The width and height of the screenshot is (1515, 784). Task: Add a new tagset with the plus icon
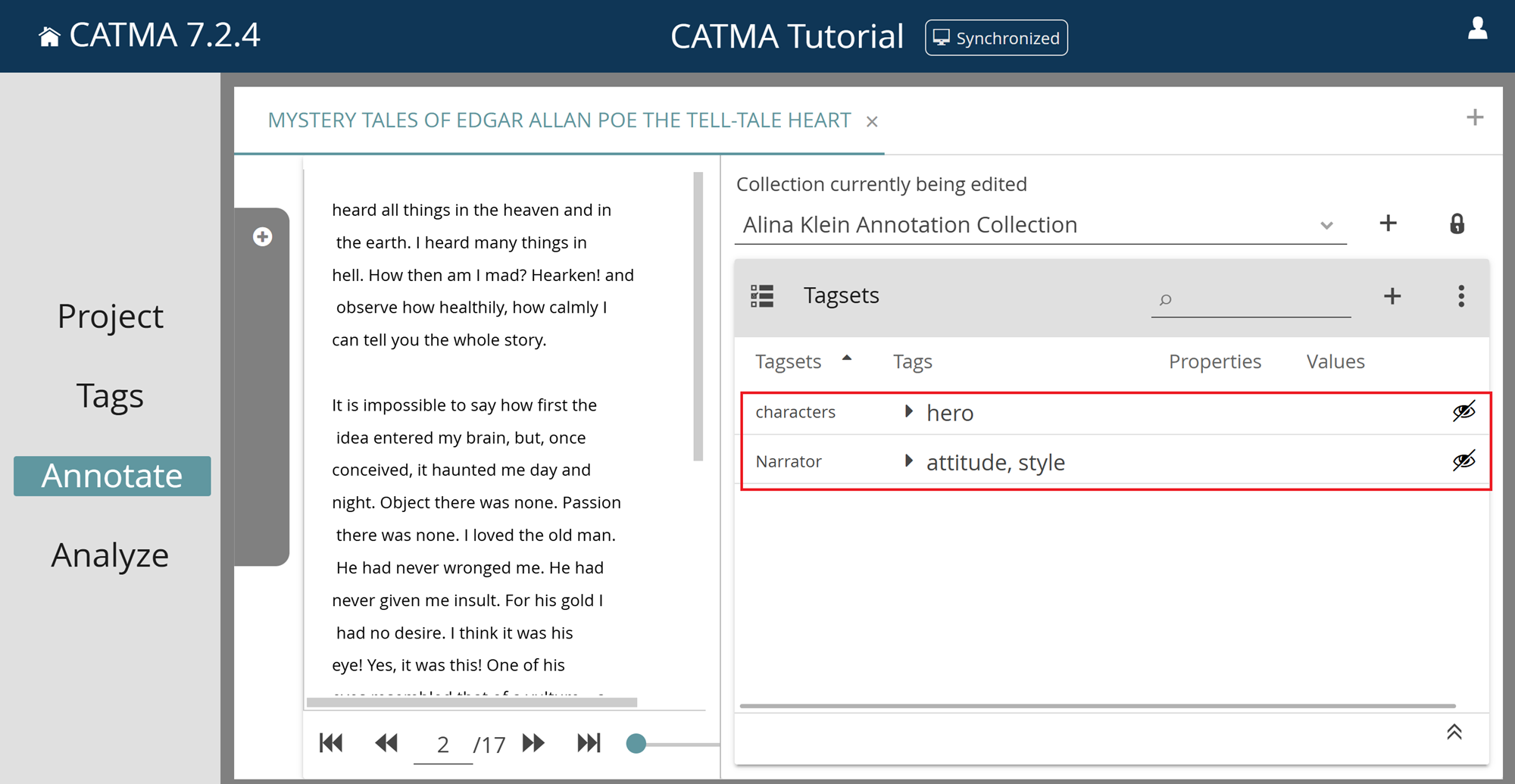(1392, 296)
